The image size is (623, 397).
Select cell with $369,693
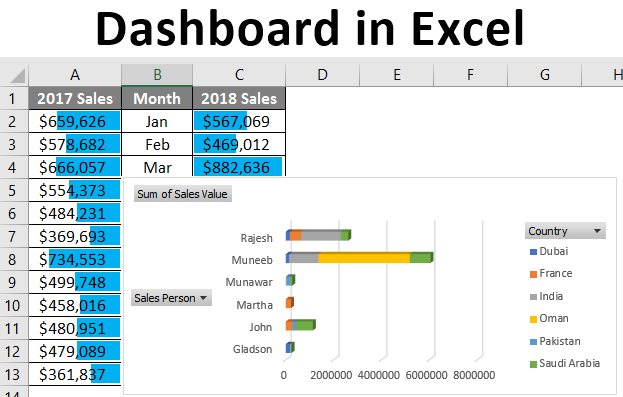pos(75,236)
